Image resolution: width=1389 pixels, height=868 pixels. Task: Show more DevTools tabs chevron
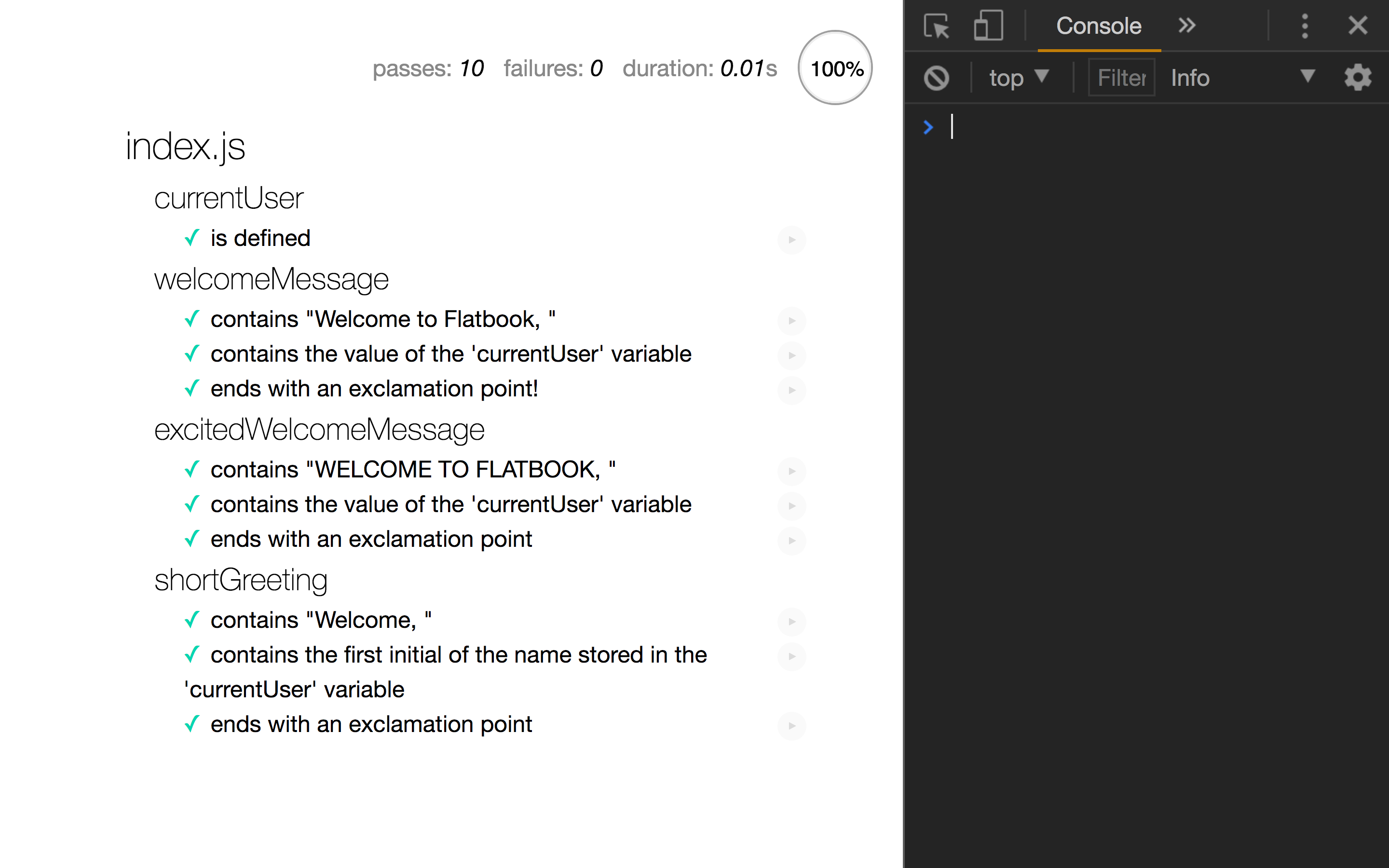(1186, 26)
